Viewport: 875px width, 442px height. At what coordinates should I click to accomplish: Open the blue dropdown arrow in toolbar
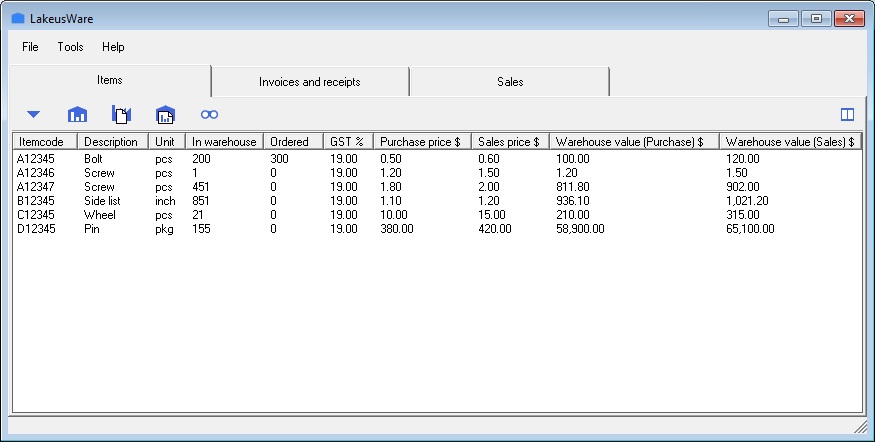[x=33, y=114]
